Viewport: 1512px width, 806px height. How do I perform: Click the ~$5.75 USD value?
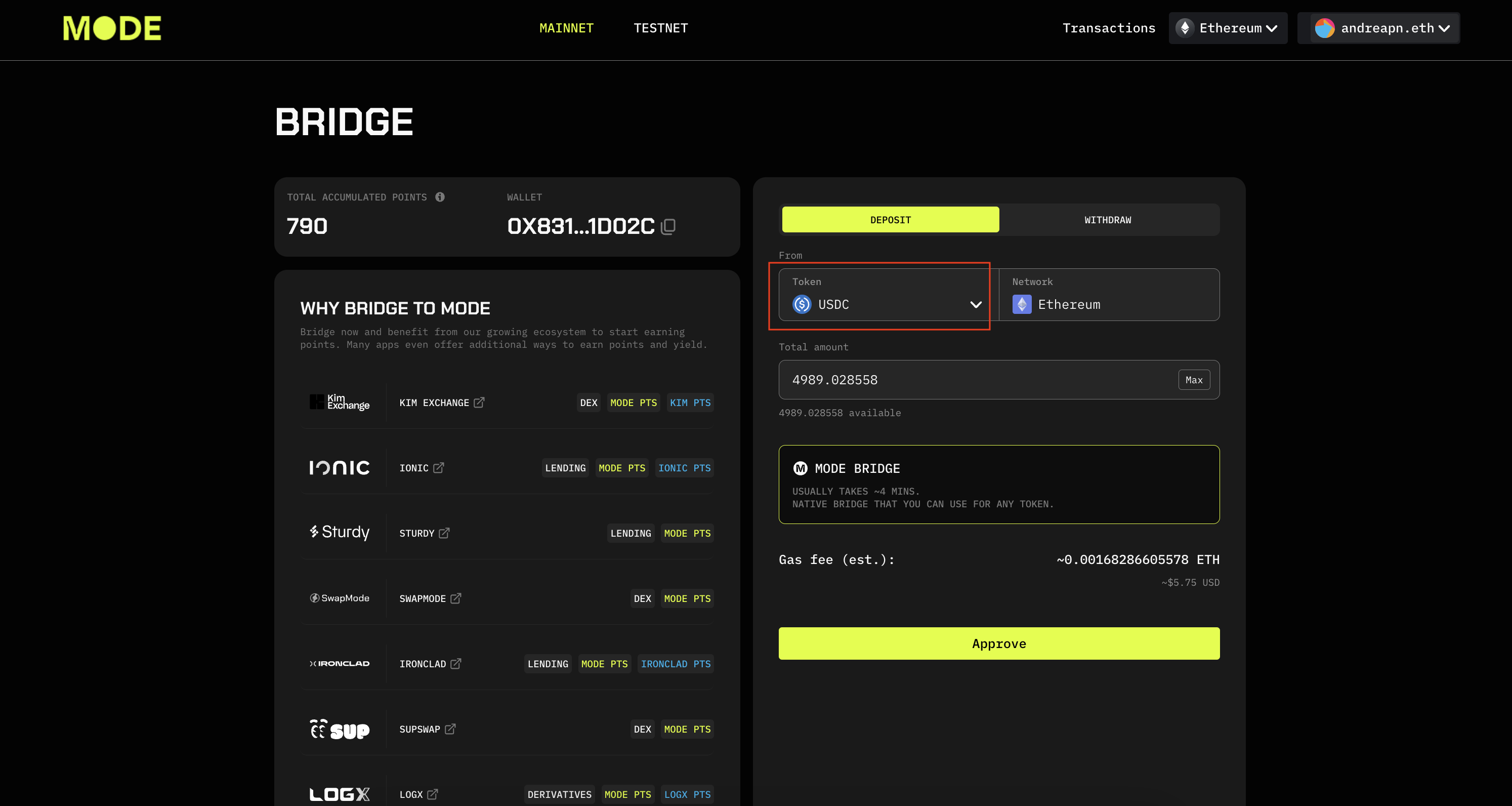point(1190,582)
